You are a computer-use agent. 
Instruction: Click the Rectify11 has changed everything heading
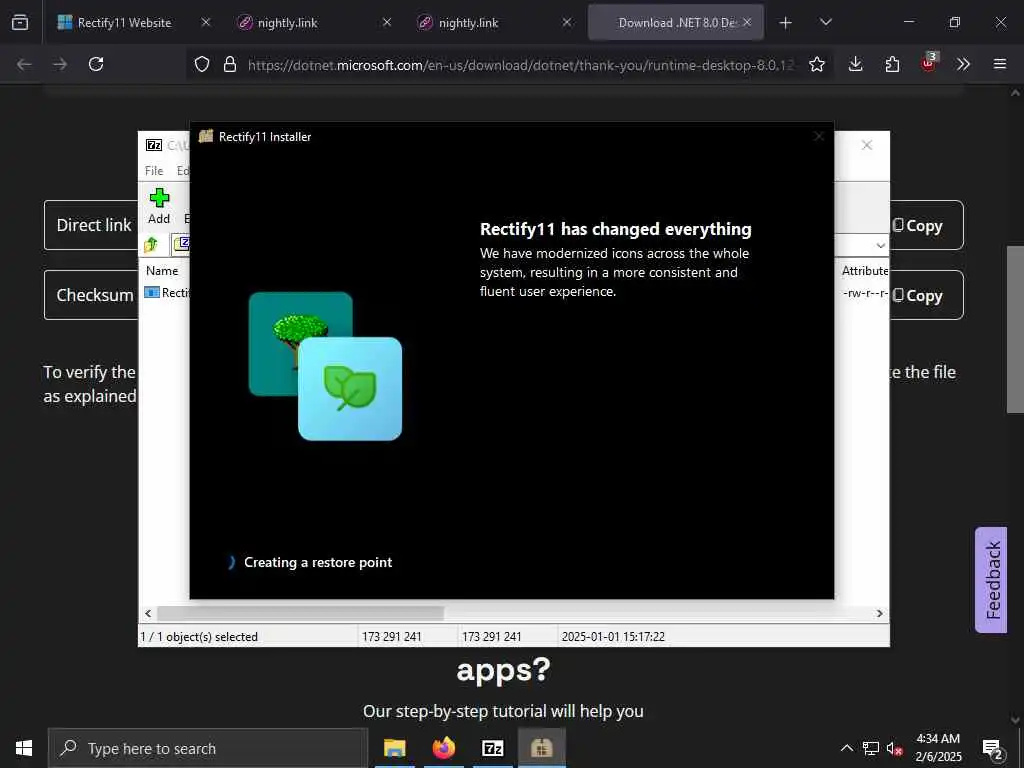point(615,229)
